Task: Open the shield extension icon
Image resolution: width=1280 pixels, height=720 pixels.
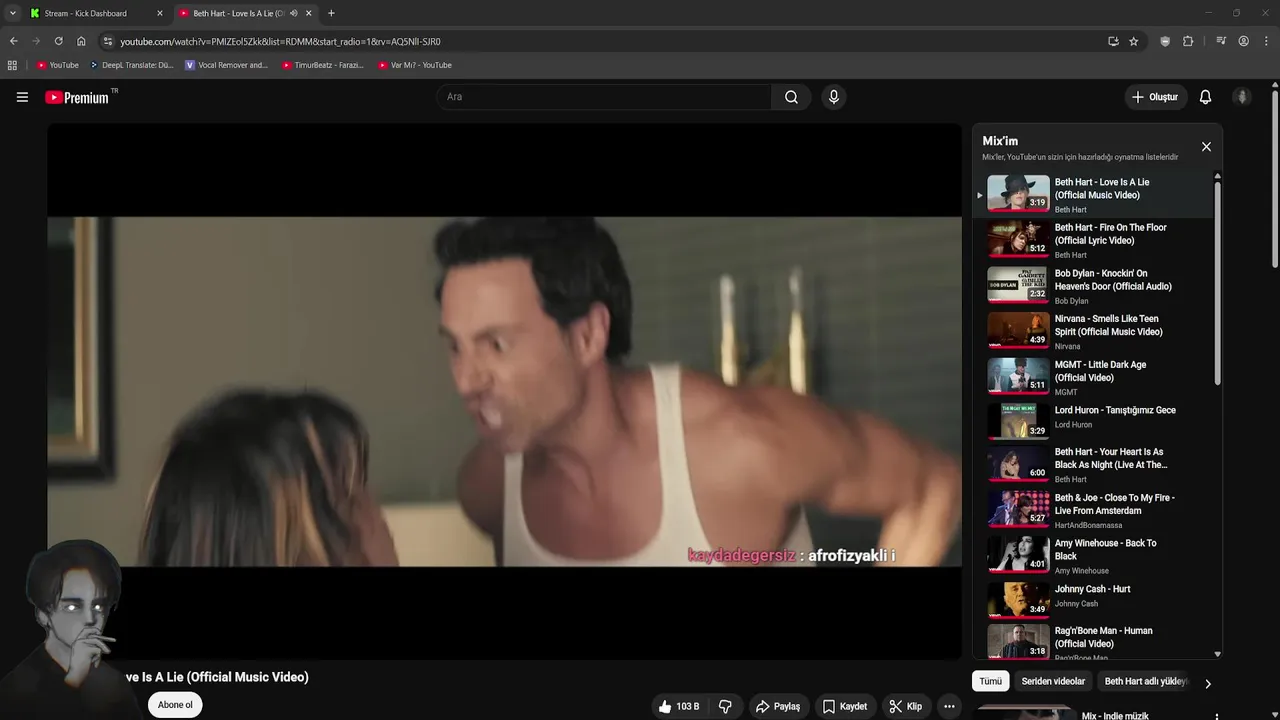Action: (x=1165, y=41)
